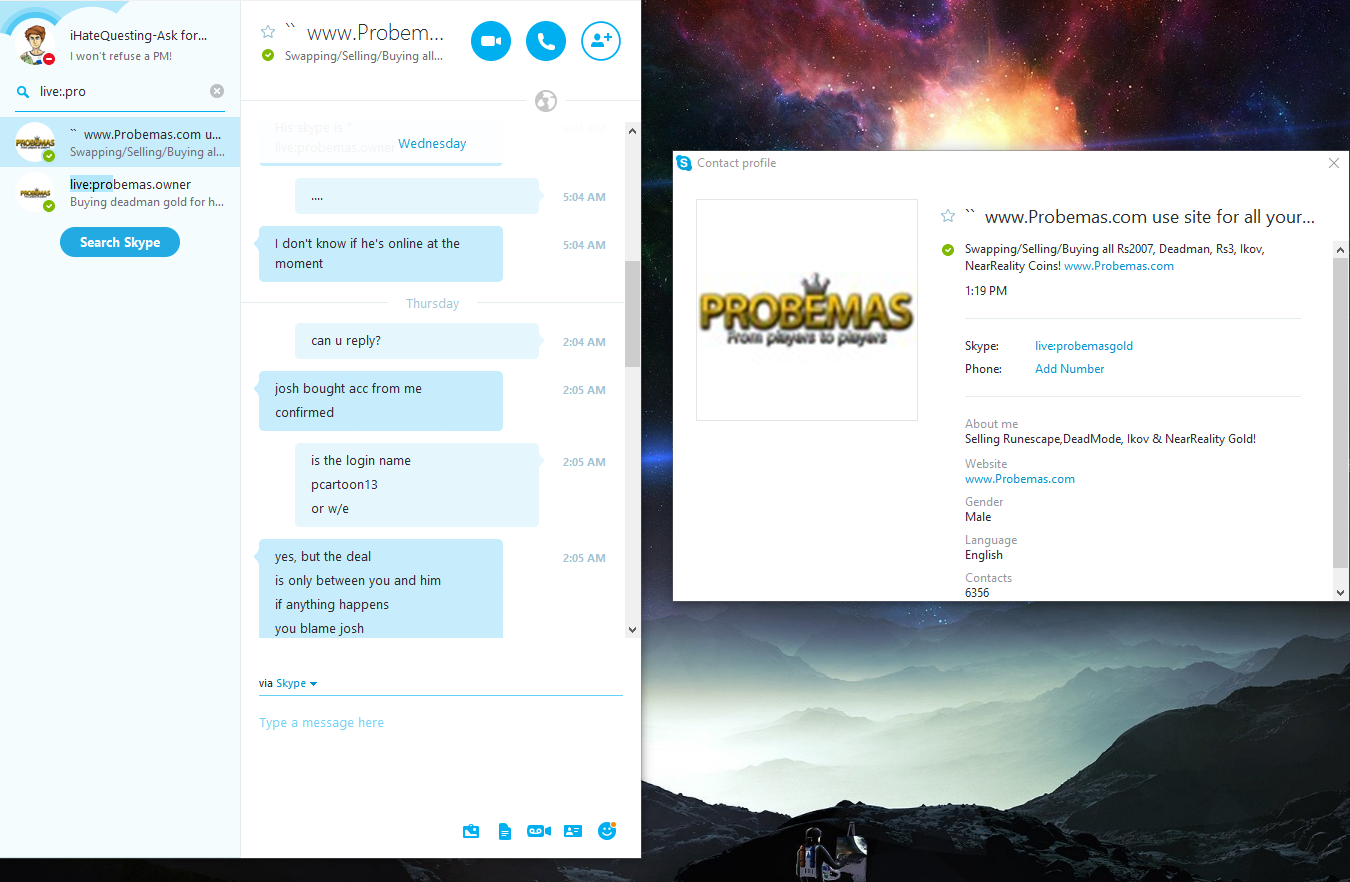Image resolution: width=1350 pixels, height=882 pixels.
Task: Click my do-not-disturb status badge
Action: tap(49, 59)
